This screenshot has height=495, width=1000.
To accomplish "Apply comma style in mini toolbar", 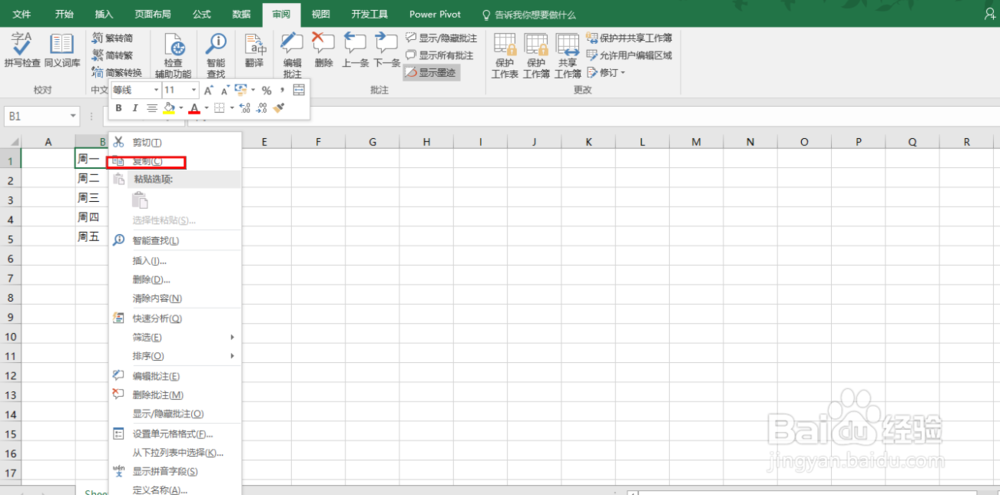I will [282, 91].
